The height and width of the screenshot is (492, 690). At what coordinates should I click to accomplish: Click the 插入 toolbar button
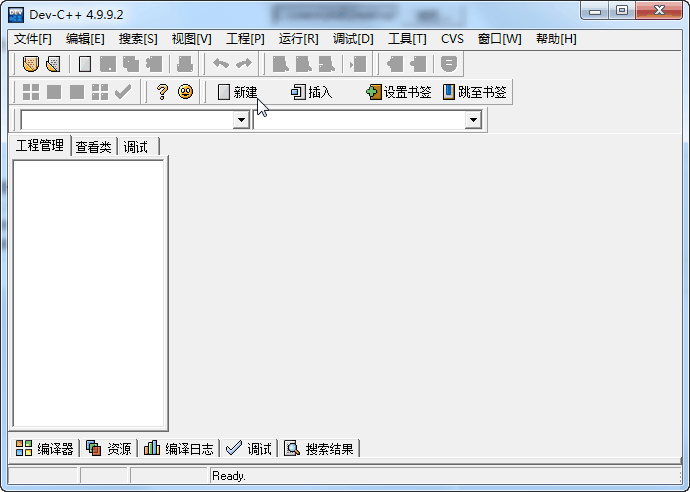(x=312, y=92)
